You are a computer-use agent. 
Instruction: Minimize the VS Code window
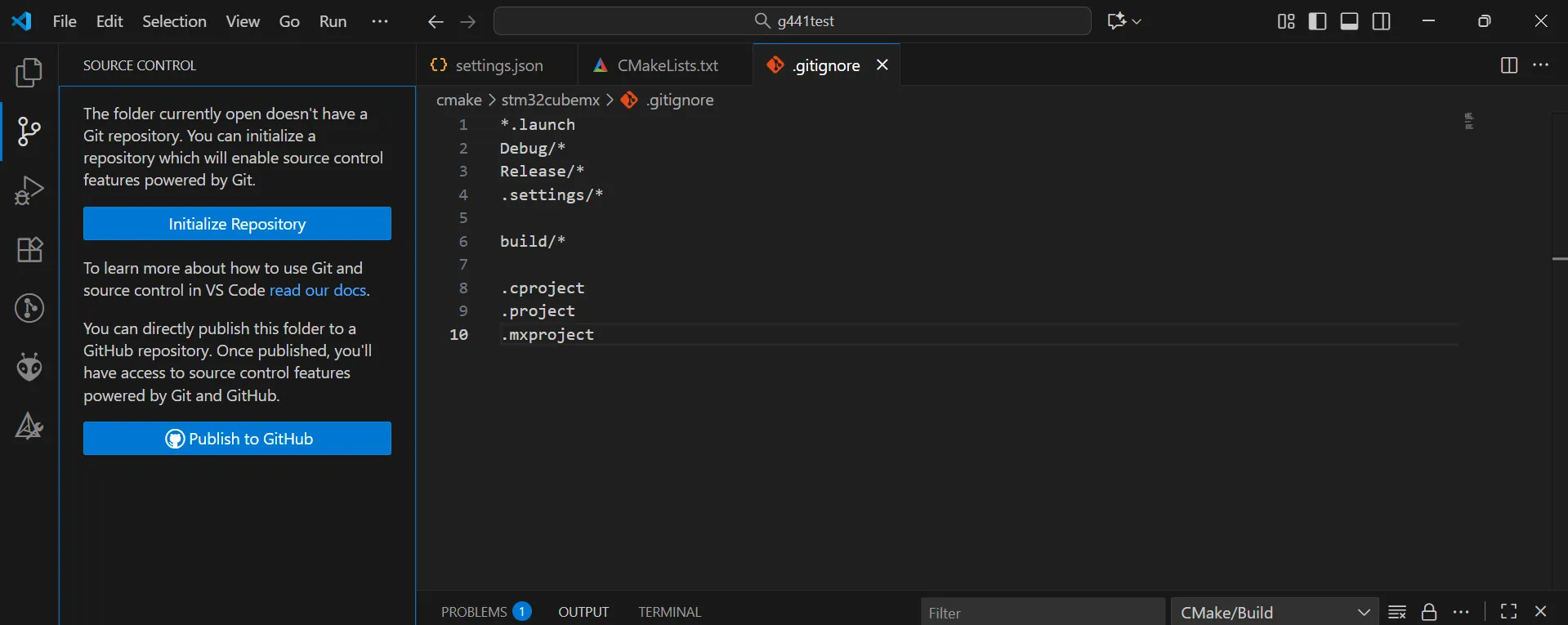point(1428,21)
